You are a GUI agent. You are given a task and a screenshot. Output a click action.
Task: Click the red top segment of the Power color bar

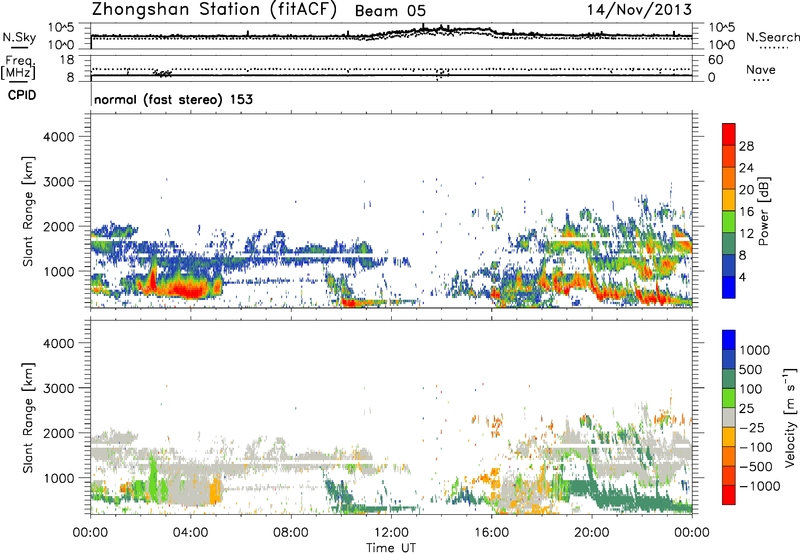tap(729, 134)
